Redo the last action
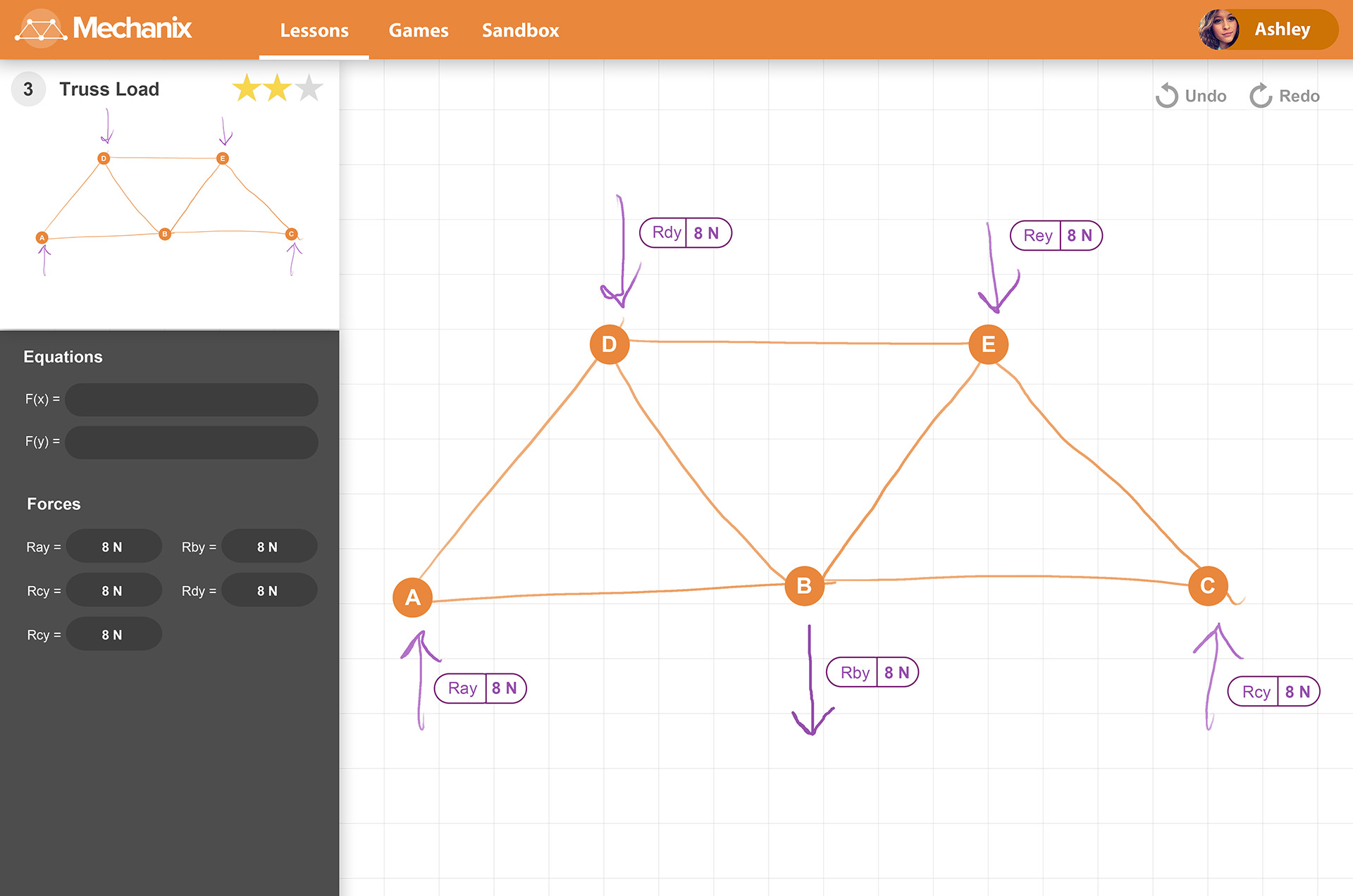 (1285, 96)
